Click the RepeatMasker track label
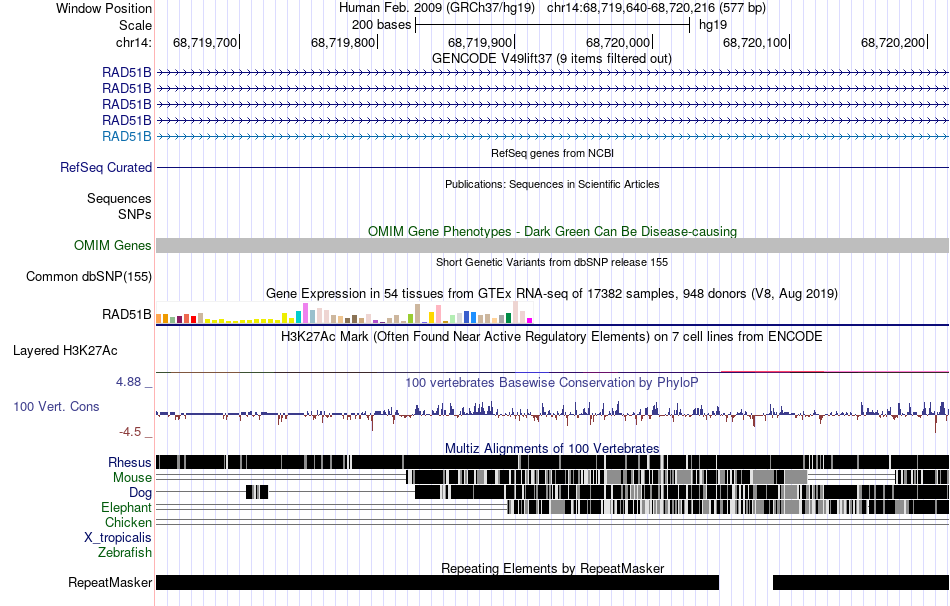This screenshot has width=950, height=606. pyautogui.click(x=110, y=582)
